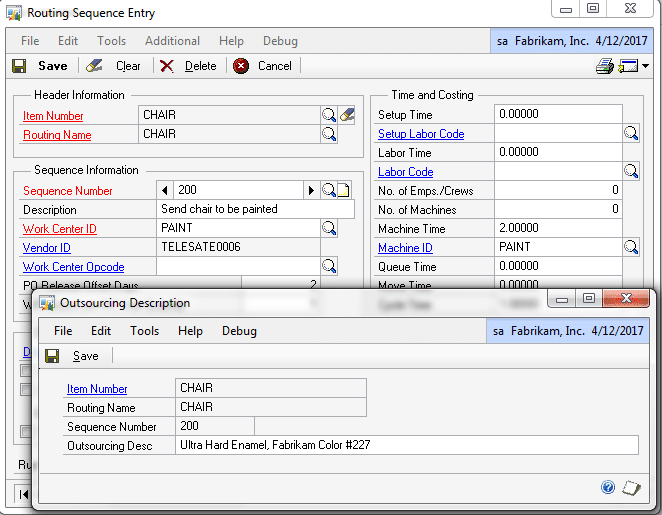Click Save floppy icon in Outsourcing Description
The height and width of the screenshot is (515, 662).
click(52, 356)
